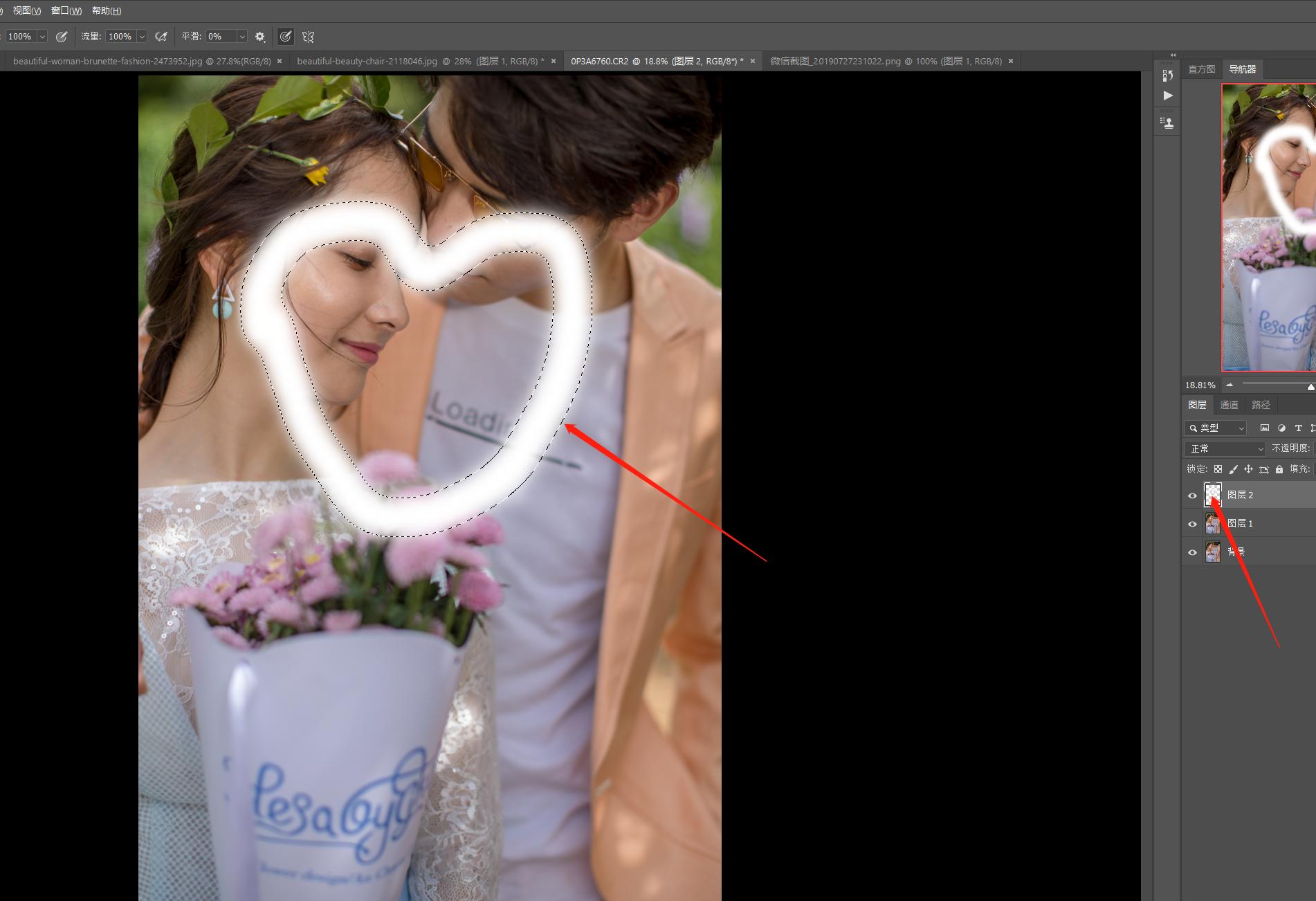This screenshot has width=1316, height=901.
Task: Open the Actions panel play icon
Action: (x=1168, y=95)
